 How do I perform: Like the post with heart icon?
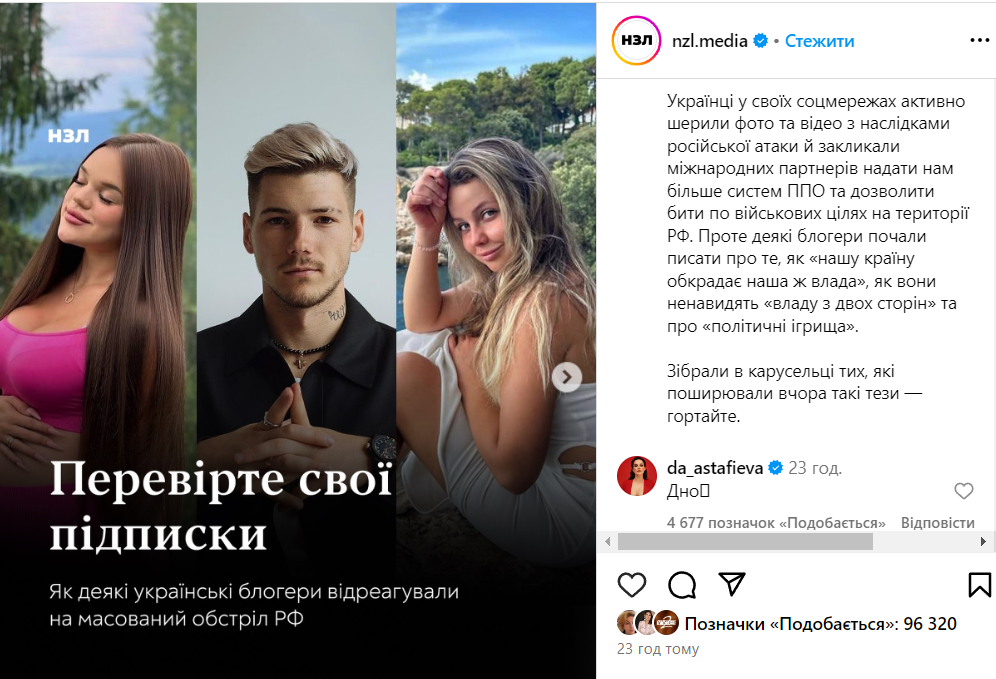632,584
